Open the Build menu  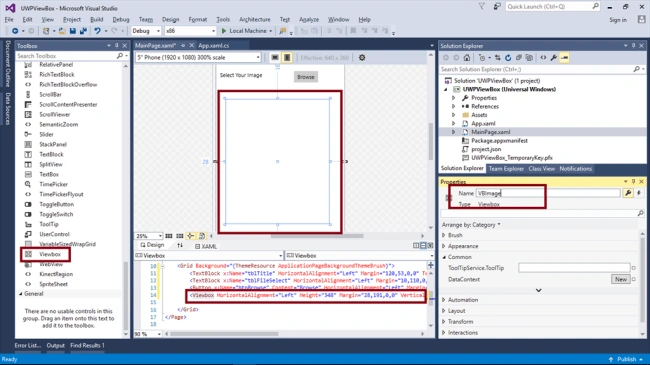coord(97,19)
